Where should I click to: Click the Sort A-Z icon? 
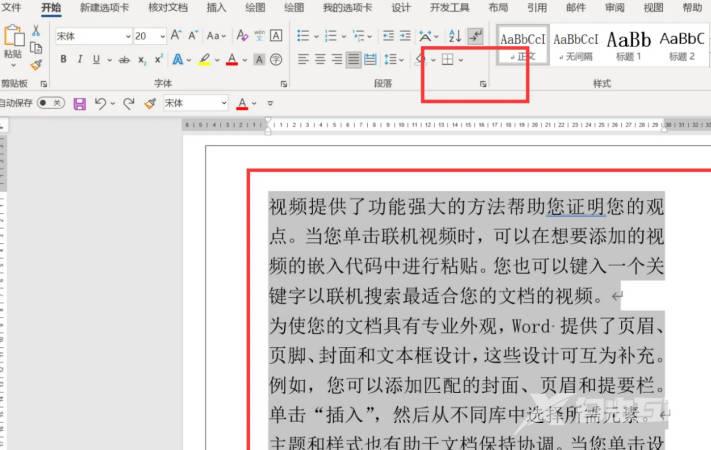(x=455, y=36)
